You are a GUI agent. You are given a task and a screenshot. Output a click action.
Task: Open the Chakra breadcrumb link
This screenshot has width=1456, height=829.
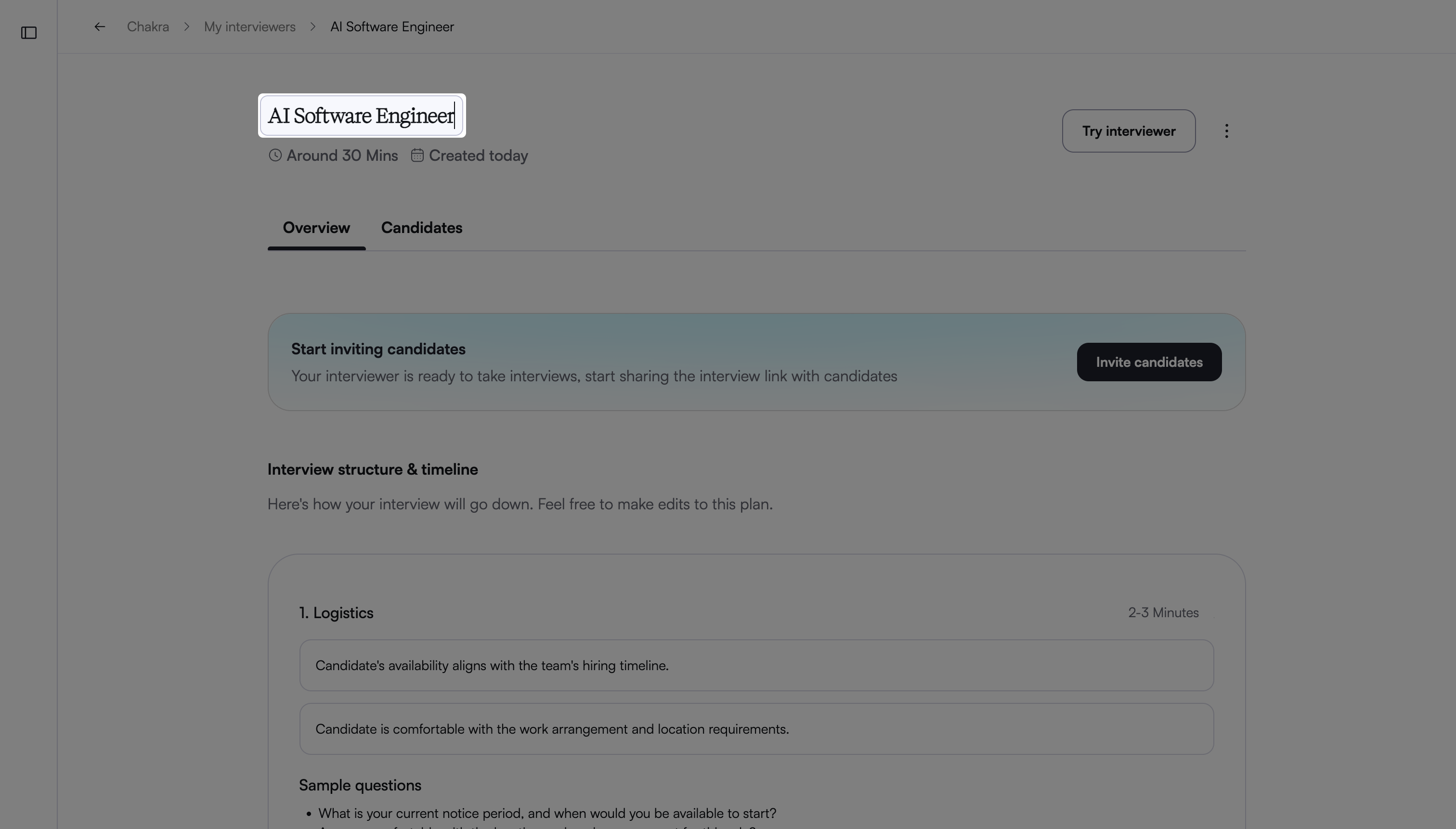coord(148,27)
